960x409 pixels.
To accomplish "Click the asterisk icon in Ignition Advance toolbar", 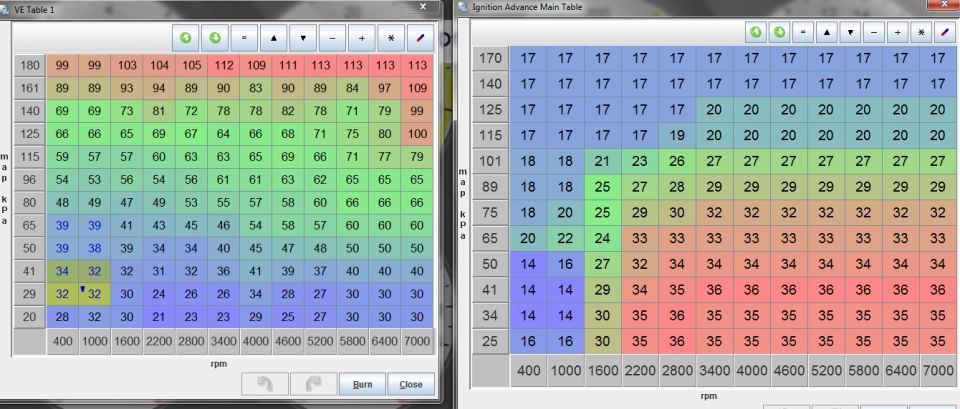I will [921, 32].
